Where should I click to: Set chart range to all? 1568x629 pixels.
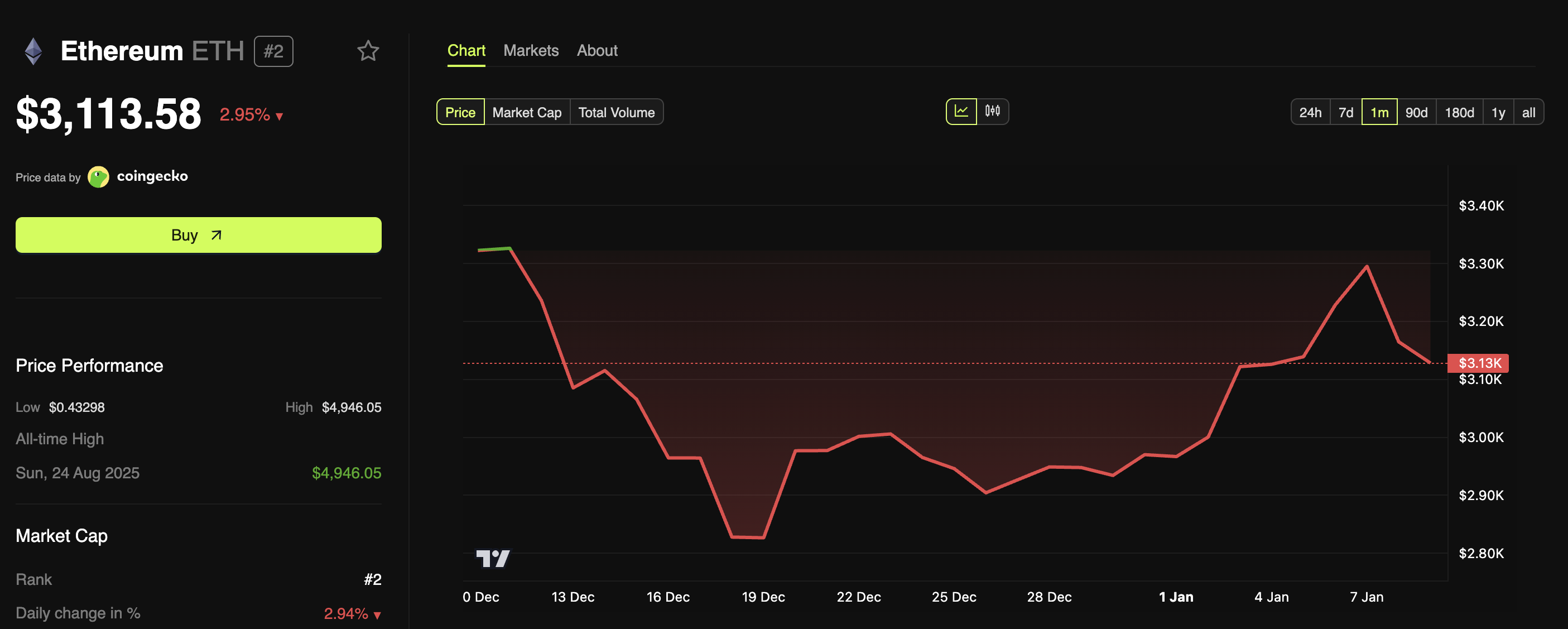1528,112
